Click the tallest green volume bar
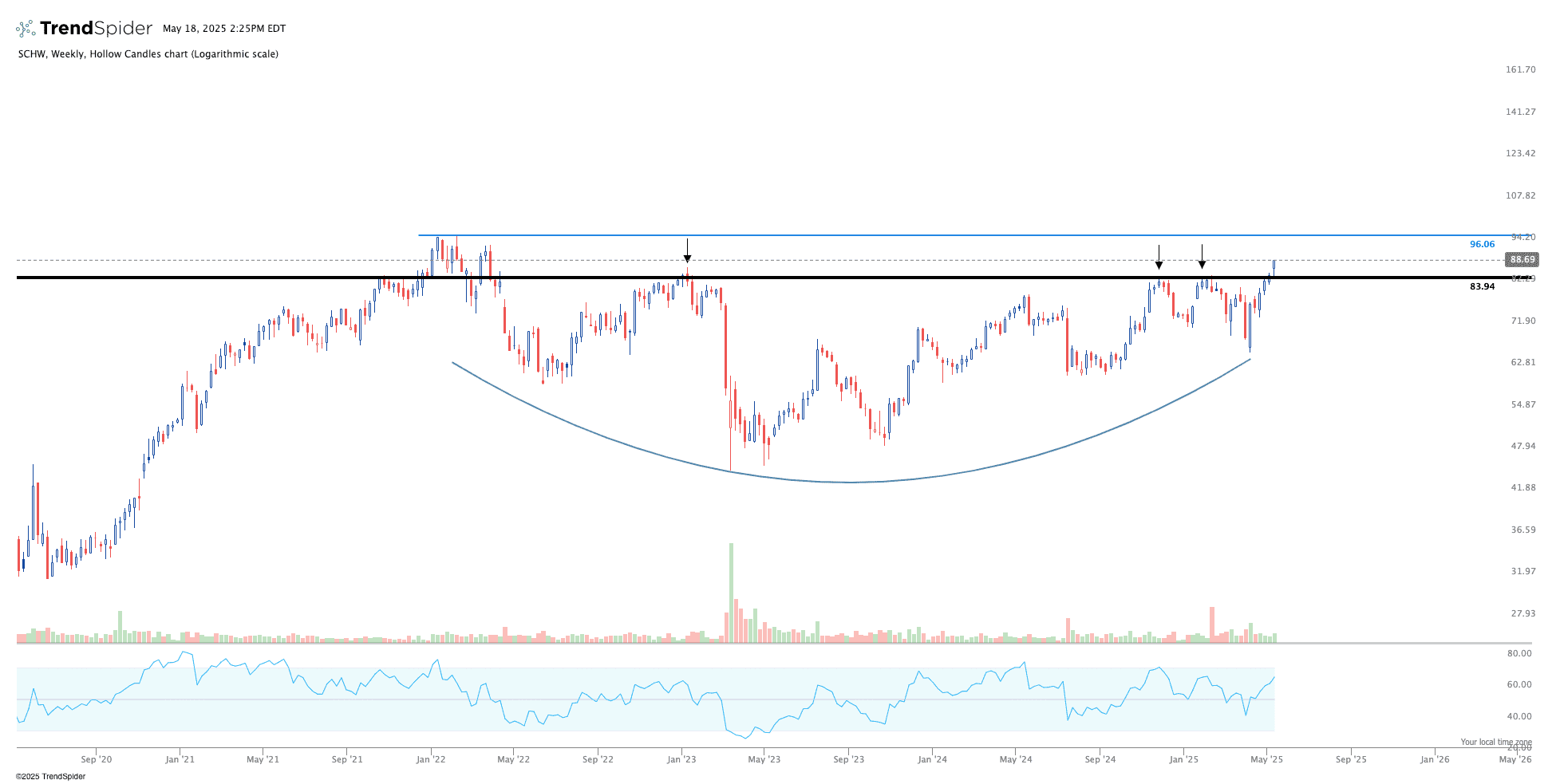Screen dimensions: 1556x784 730,592
